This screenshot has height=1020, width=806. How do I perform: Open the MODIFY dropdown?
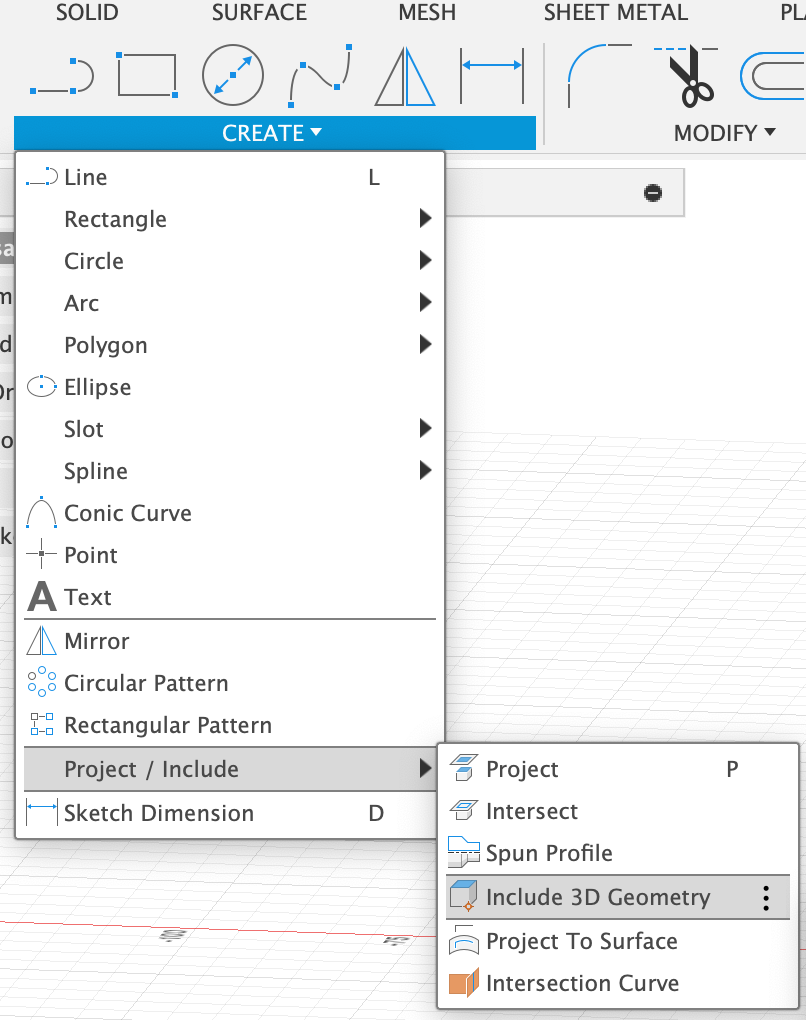(724, 132)
